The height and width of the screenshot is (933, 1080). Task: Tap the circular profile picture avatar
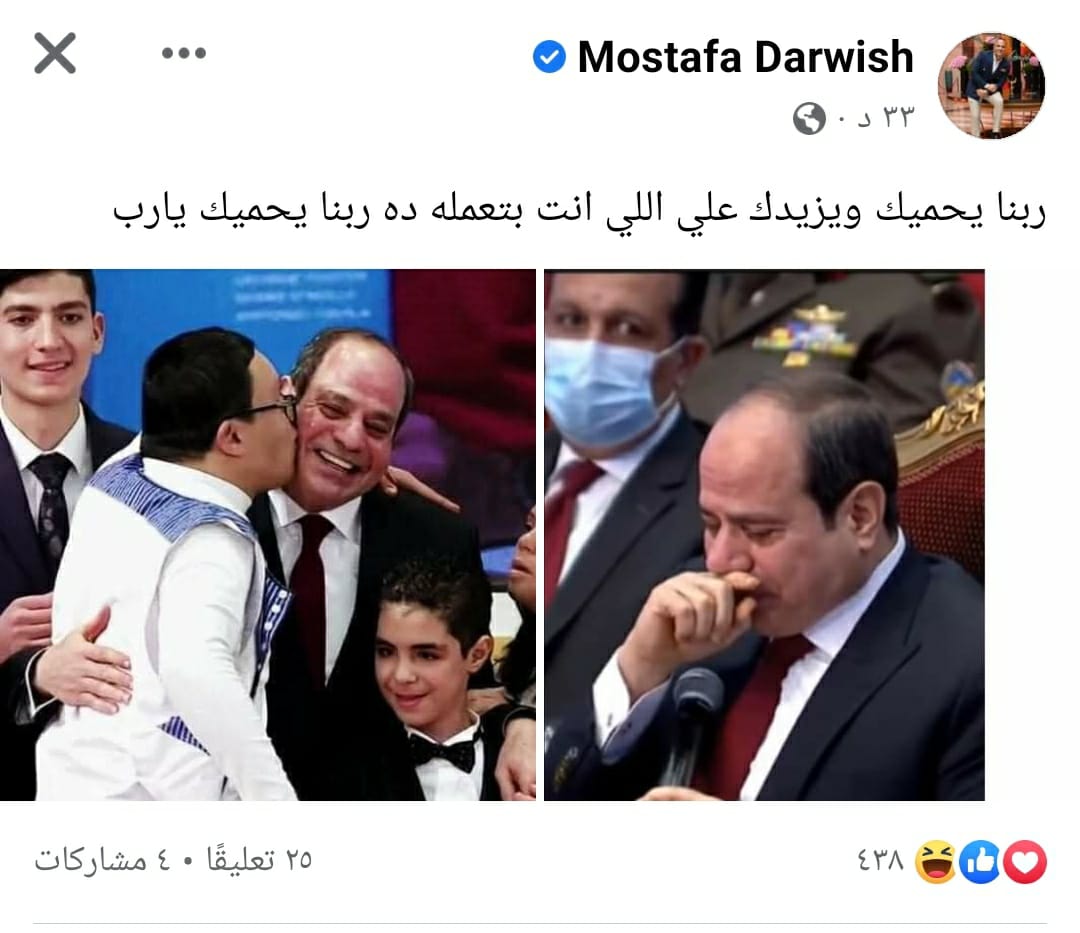[991, 85]
